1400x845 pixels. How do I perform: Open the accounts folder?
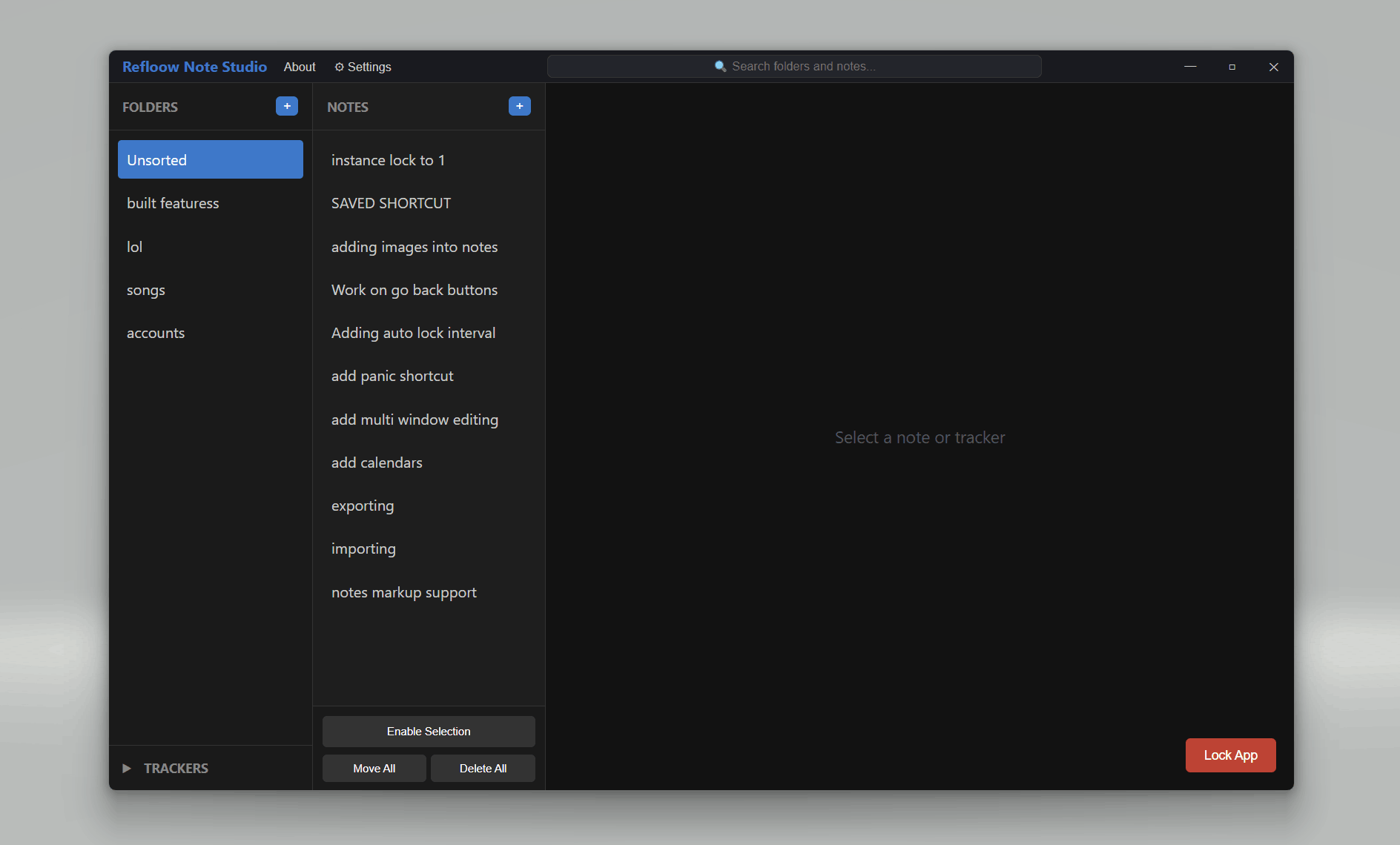[156, 333]
